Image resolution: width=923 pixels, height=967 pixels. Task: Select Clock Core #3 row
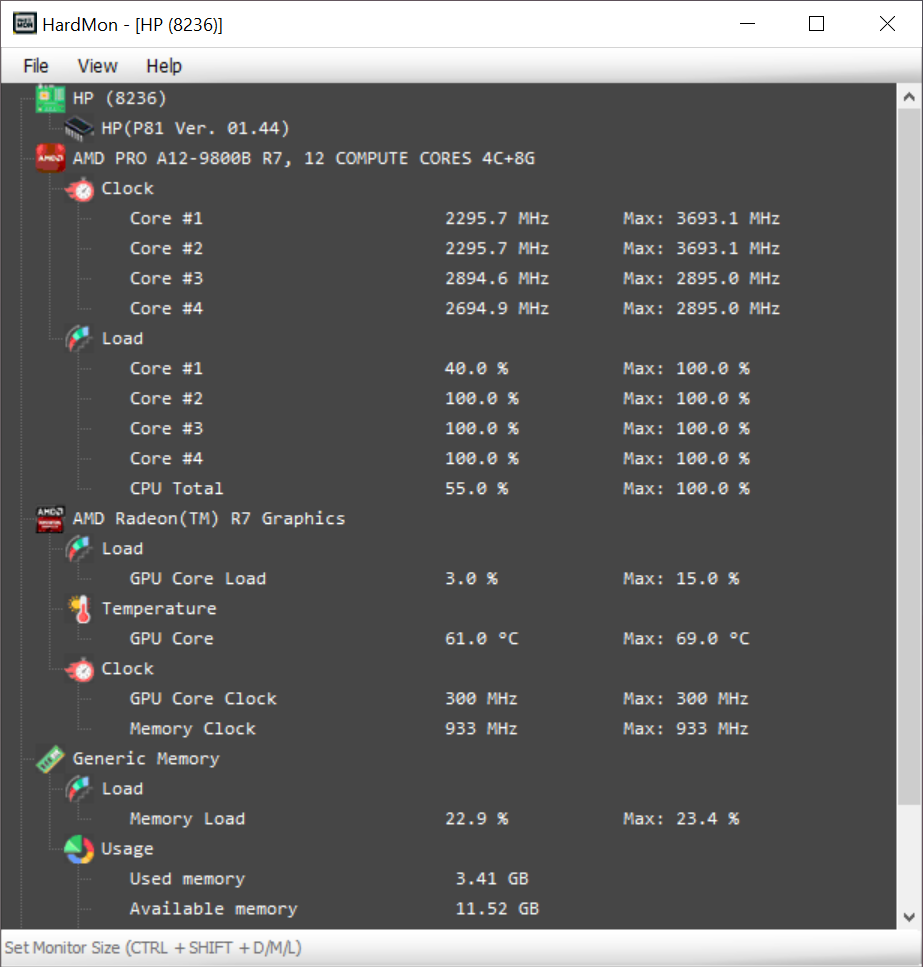pos(455,279)
